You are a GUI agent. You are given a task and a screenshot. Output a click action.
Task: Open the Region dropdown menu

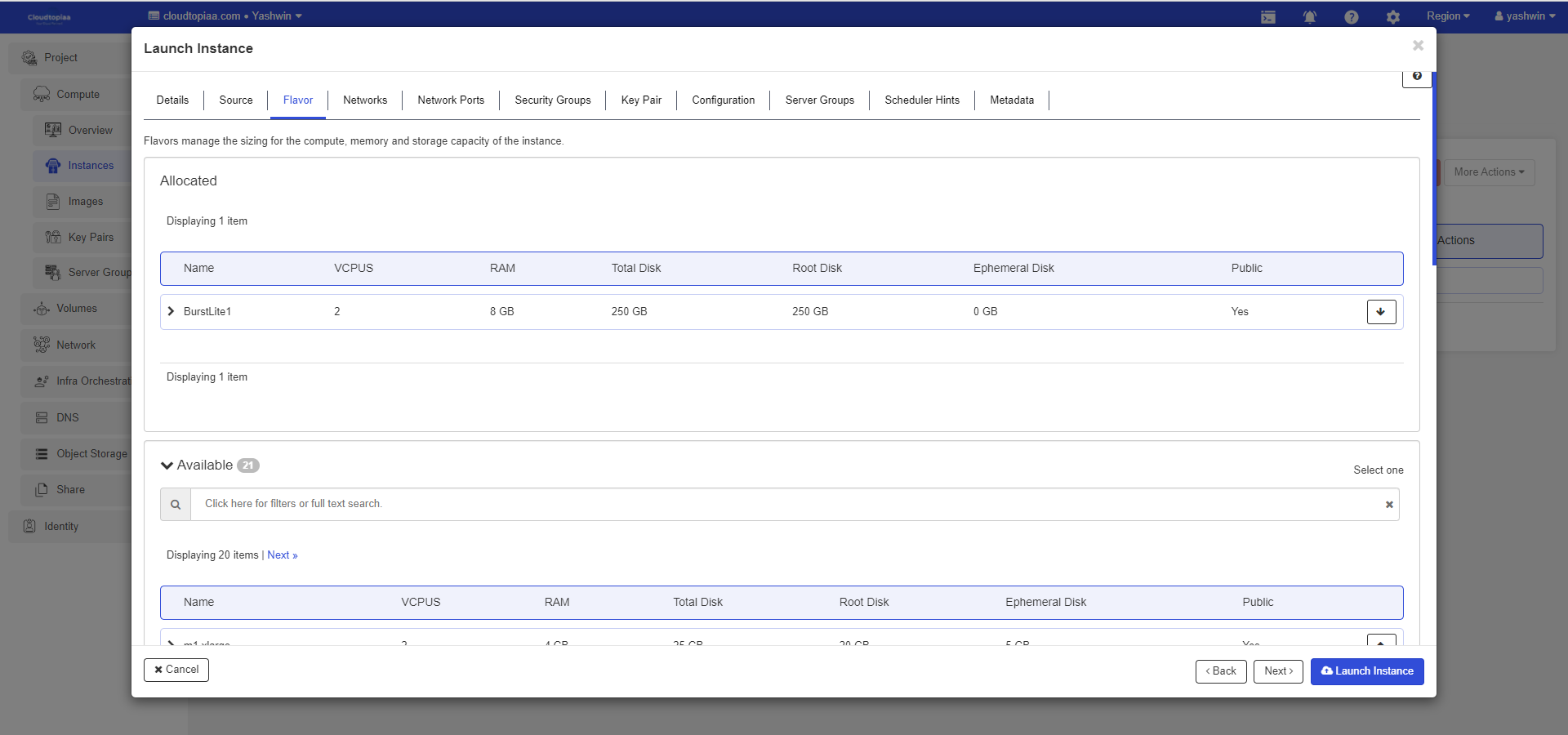1447,16
